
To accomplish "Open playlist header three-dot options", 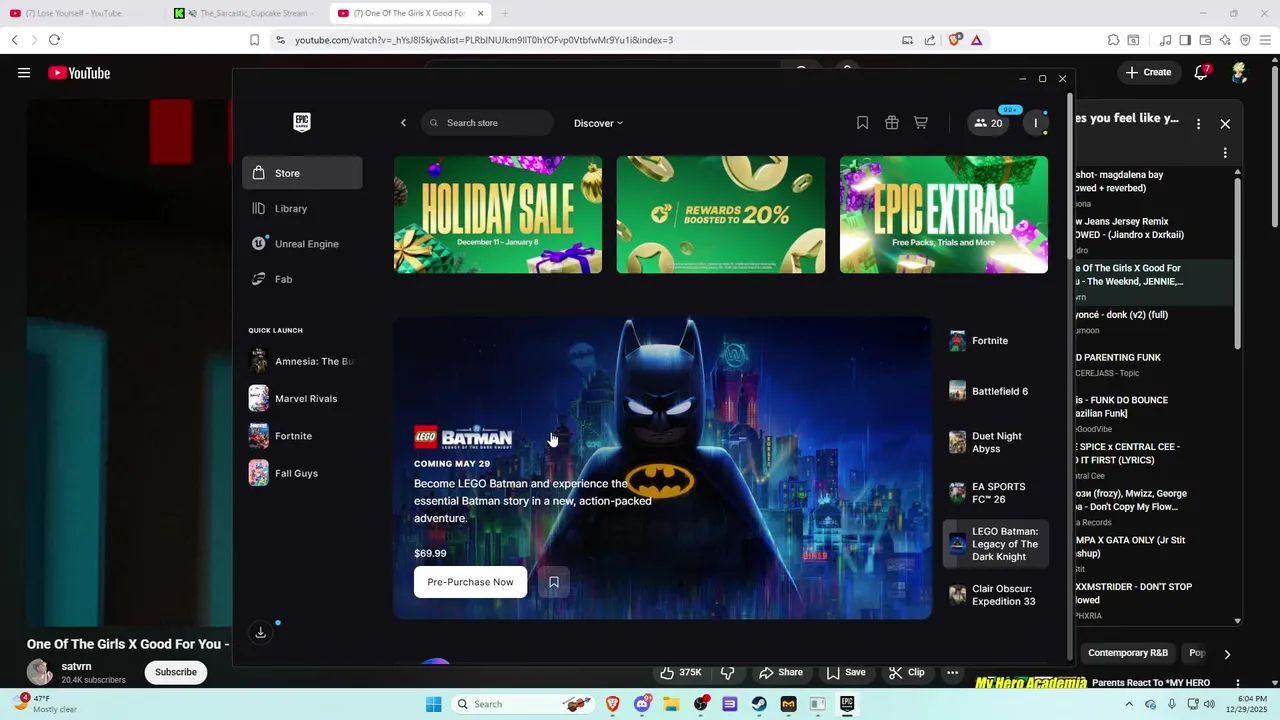I will click(x=1198, y=124).
